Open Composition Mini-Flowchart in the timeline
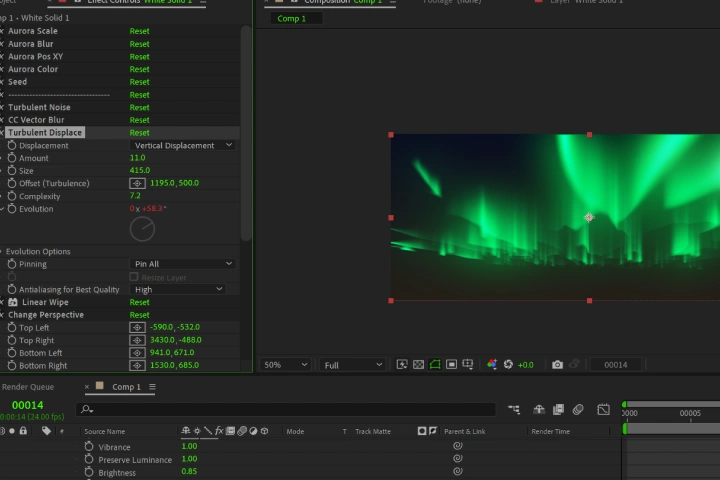Screen dimensions: 720x480 [514, 409]
